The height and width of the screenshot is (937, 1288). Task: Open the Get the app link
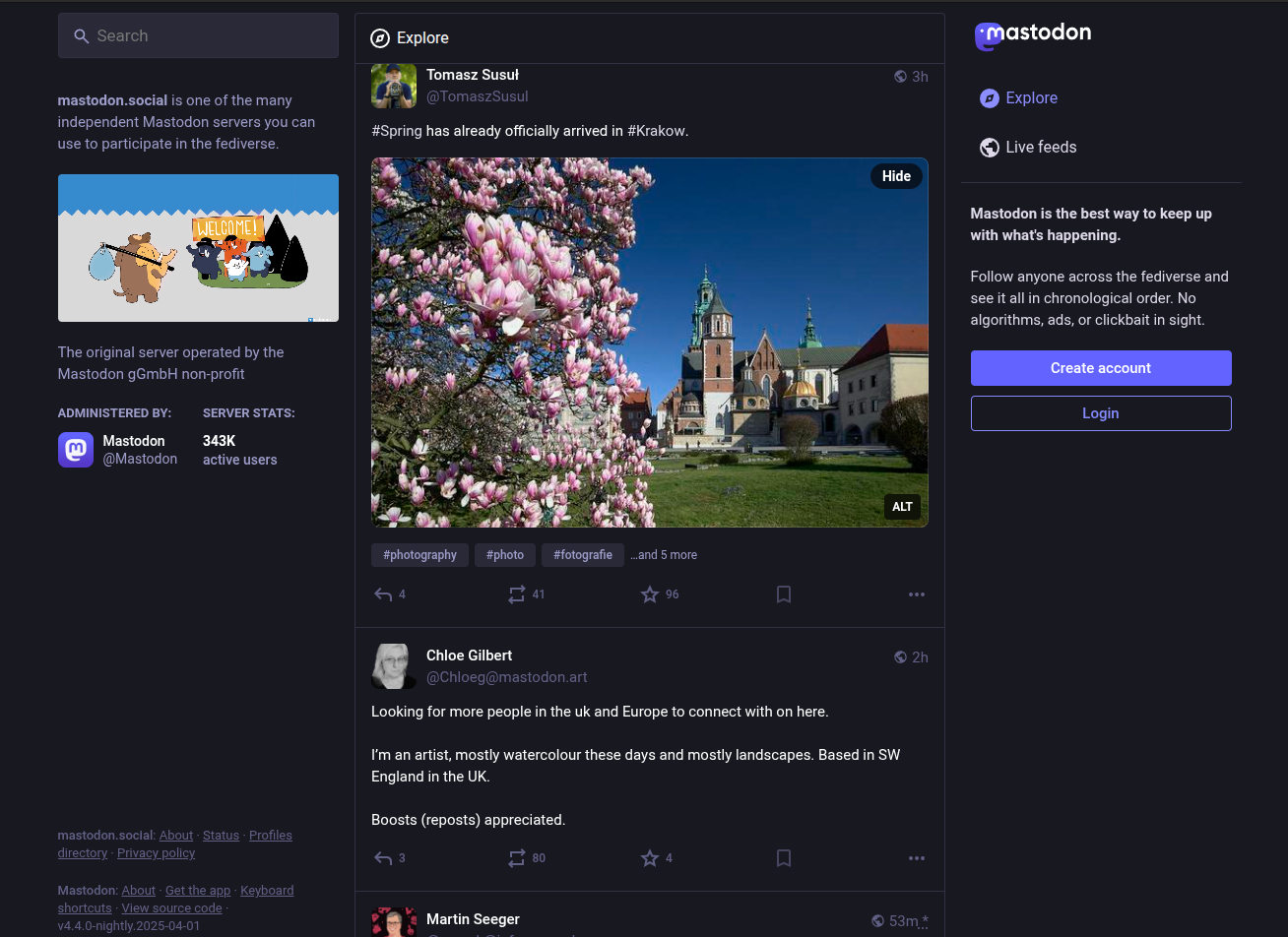pyautogui.click(x=198, y=891)
